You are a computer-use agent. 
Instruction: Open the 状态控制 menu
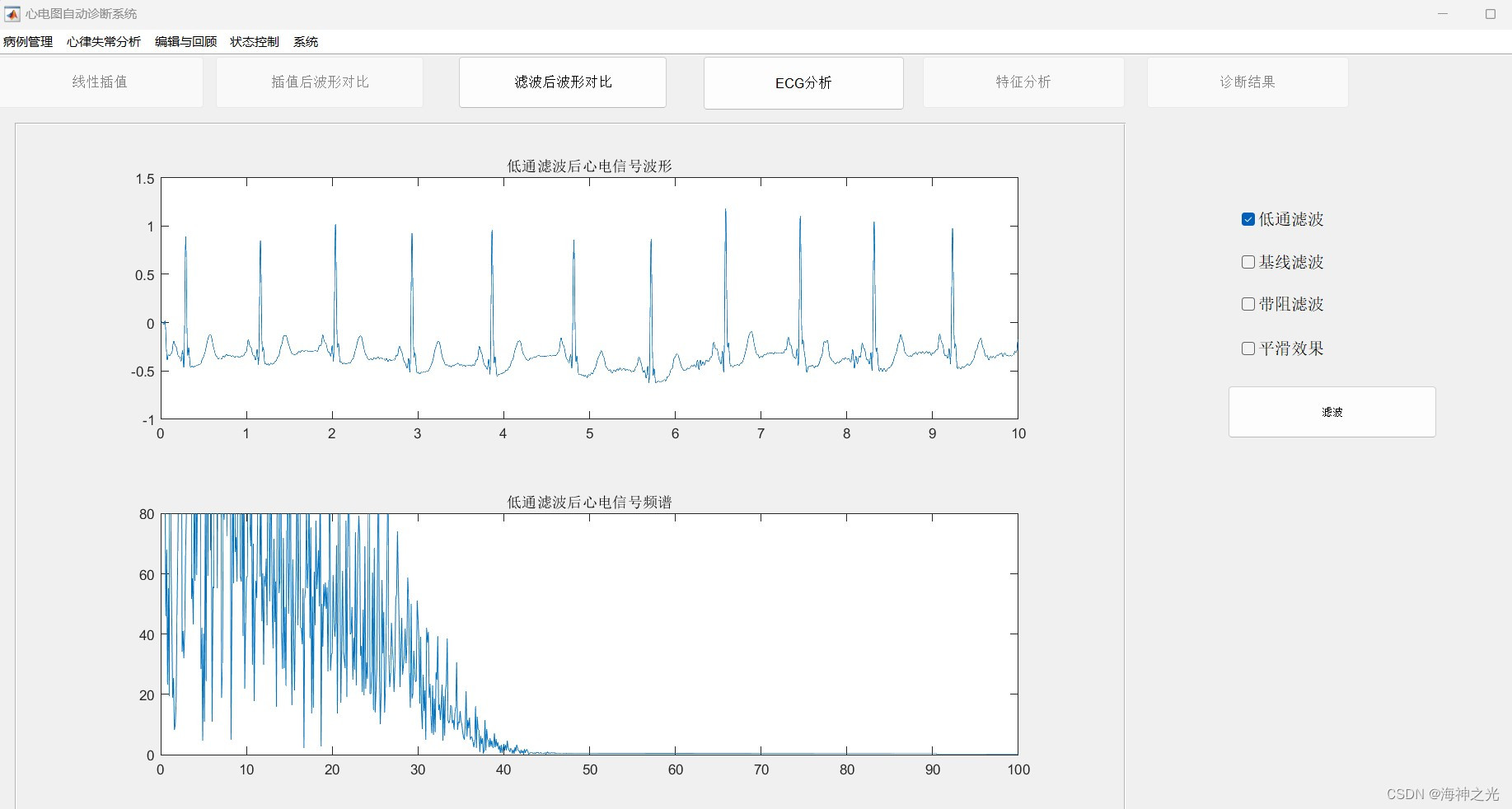[x=255, y=42]
